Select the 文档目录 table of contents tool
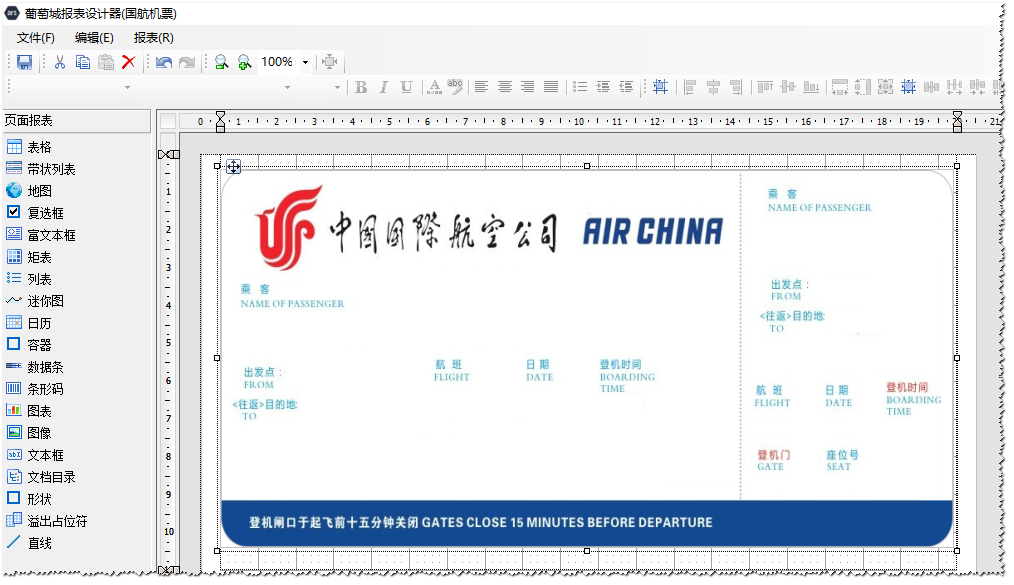This screenshot has height=585, width=1014. 51,477
